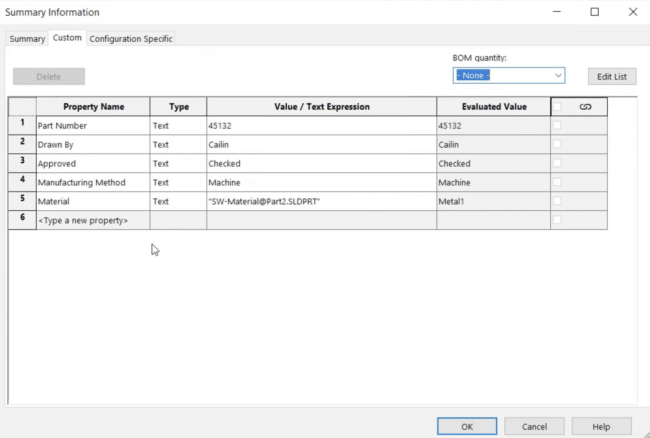The image size is (650, 438).
Task: Click the 'Drawn By' property name cell
Action: click(93, 145)
